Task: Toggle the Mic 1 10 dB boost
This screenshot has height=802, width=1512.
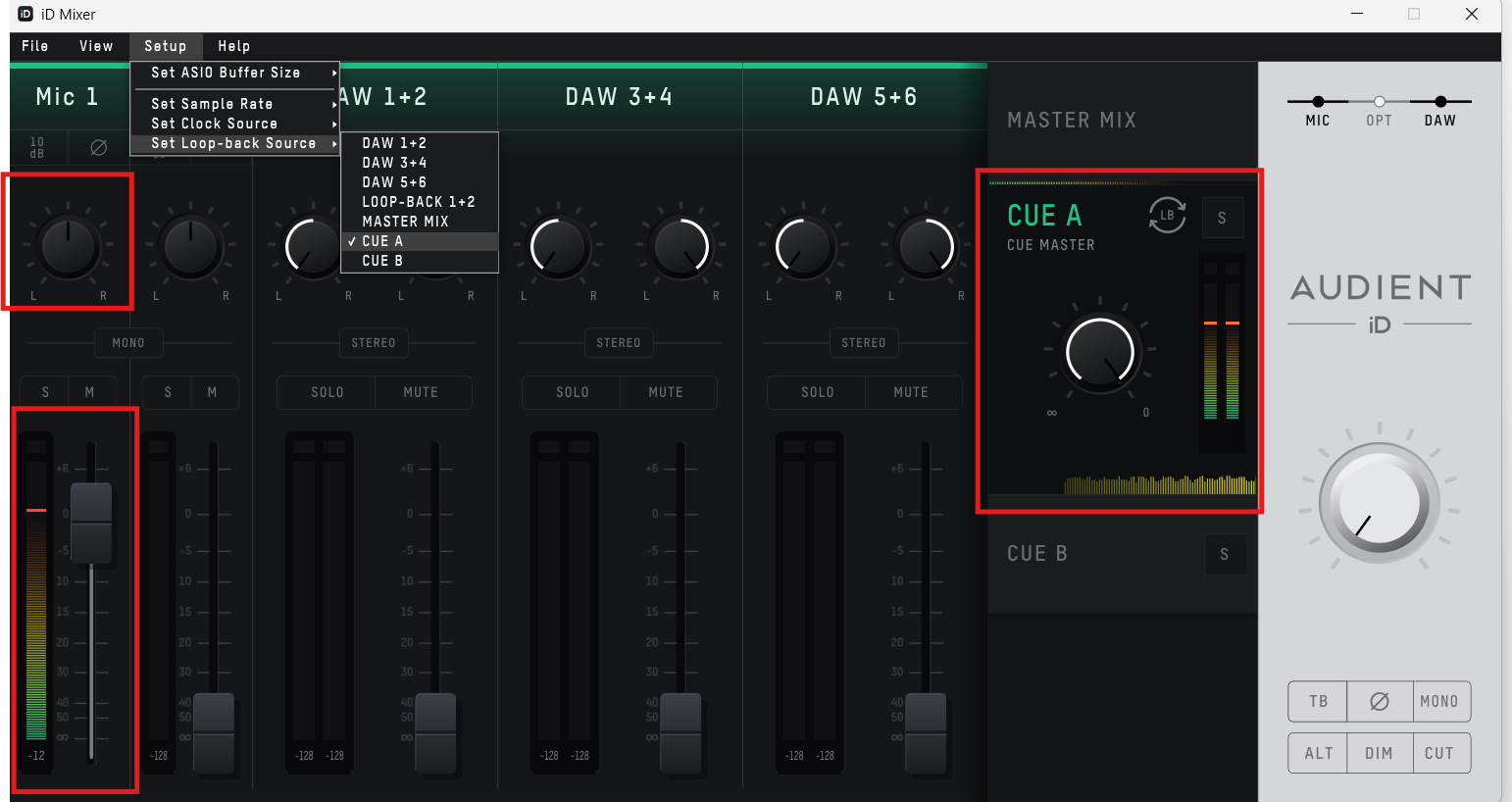Action: tap(37, 148)
